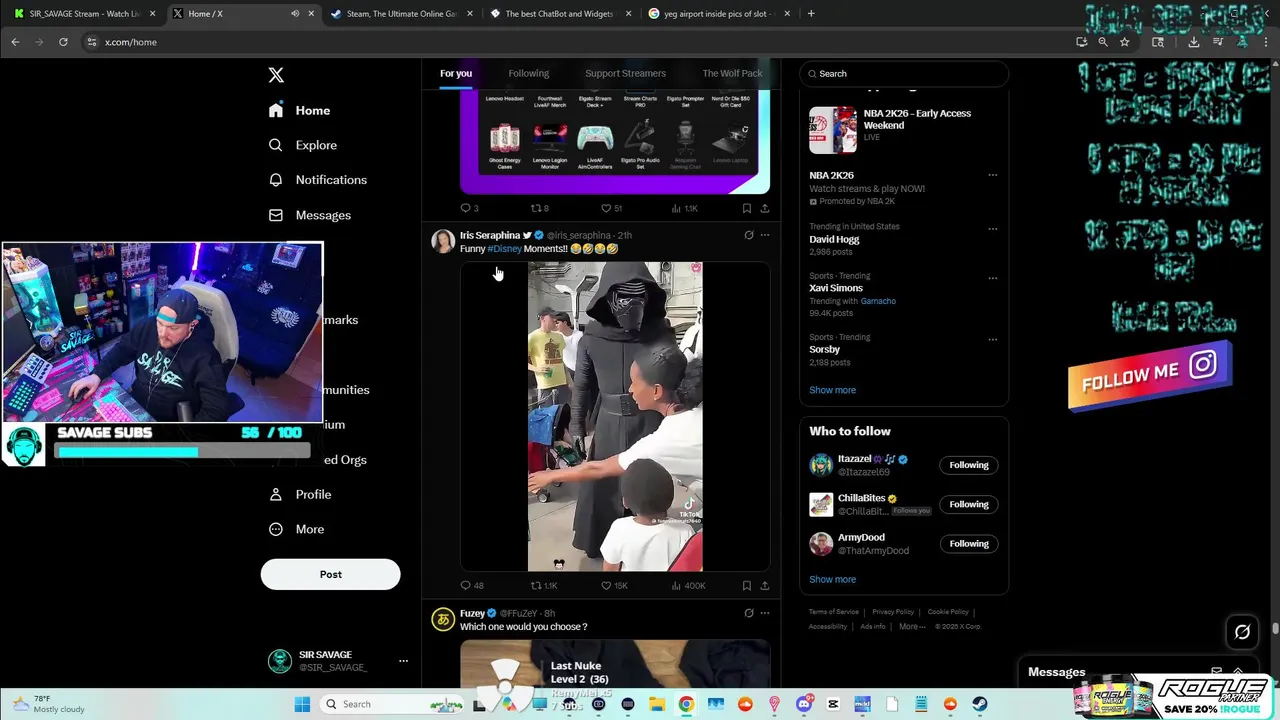Viewport: 1280px width, 720px height.
Task: Open Discord from the taskbar
Action: click(803, 704)
